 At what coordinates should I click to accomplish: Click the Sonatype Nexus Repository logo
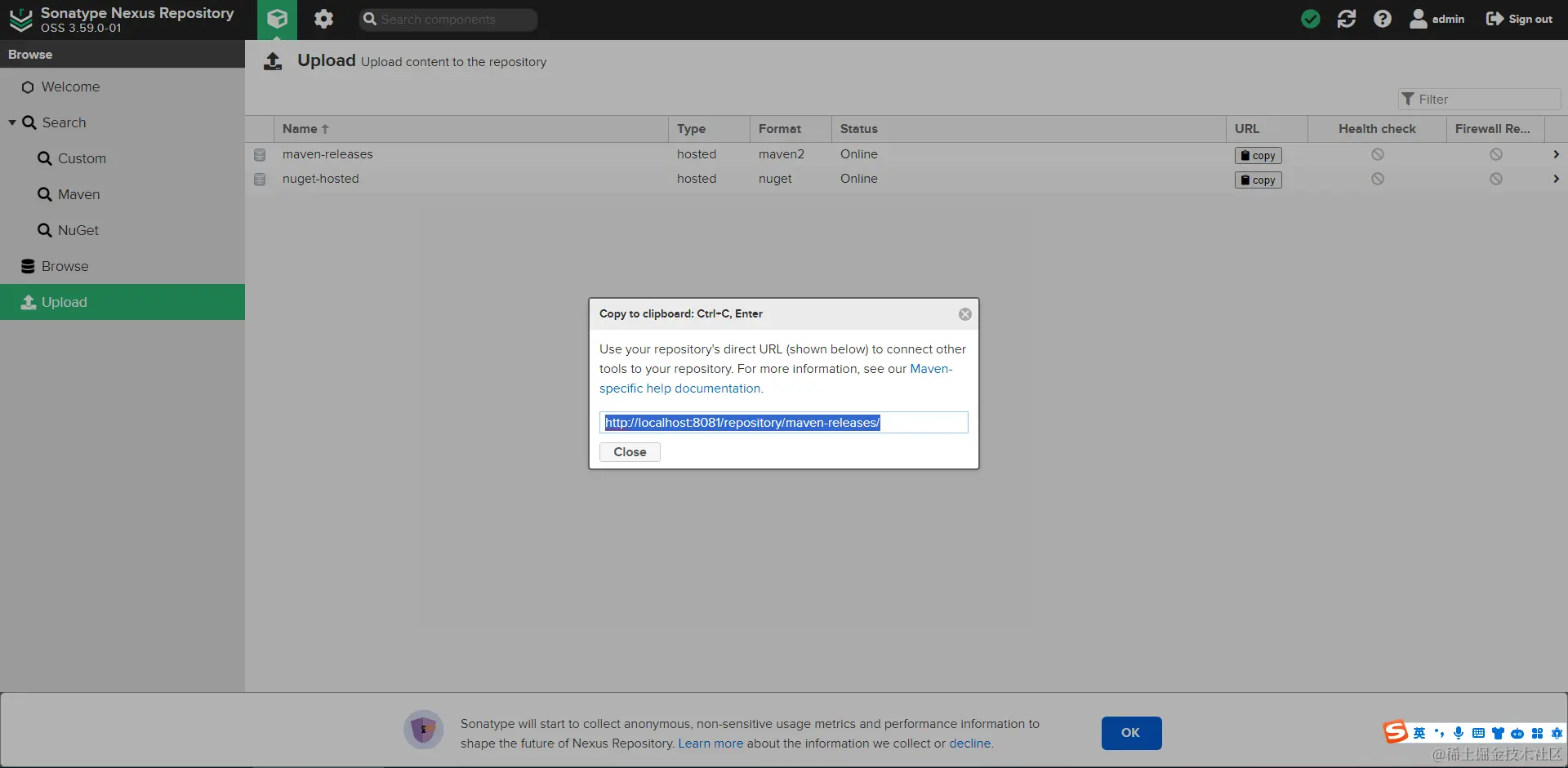pos(21,20)
